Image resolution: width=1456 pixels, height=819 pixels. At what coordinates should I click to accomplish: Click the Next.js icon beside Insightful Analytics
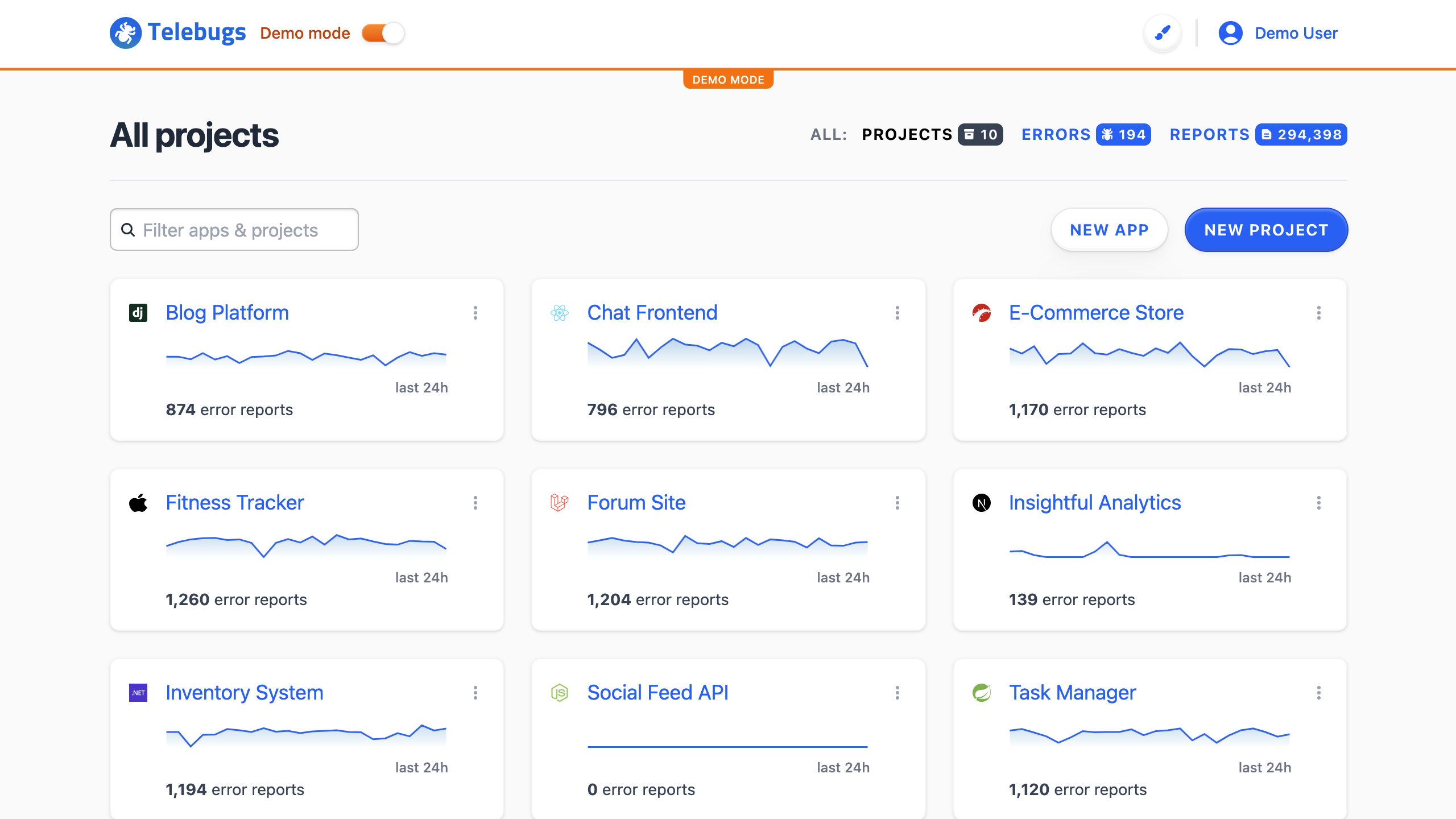[982, 502]
